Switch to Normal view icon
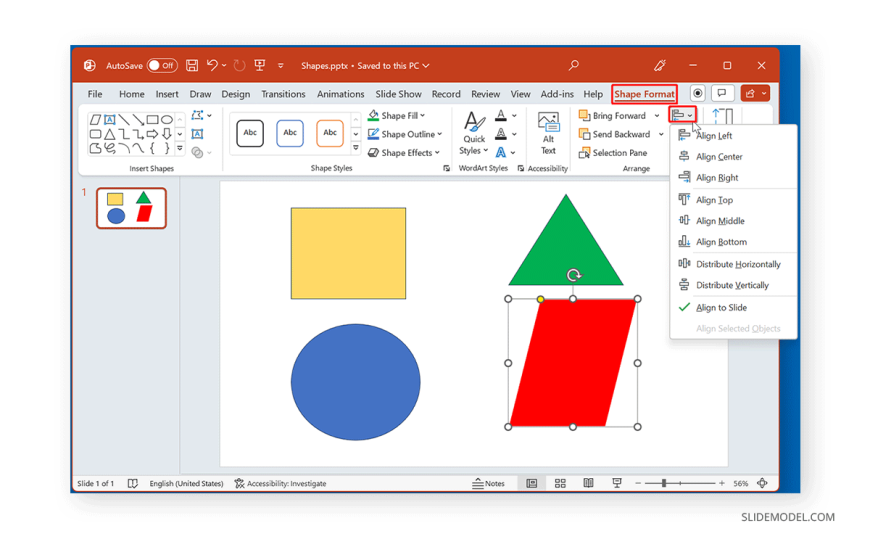The image size is (870, 539). click(532, 483)
